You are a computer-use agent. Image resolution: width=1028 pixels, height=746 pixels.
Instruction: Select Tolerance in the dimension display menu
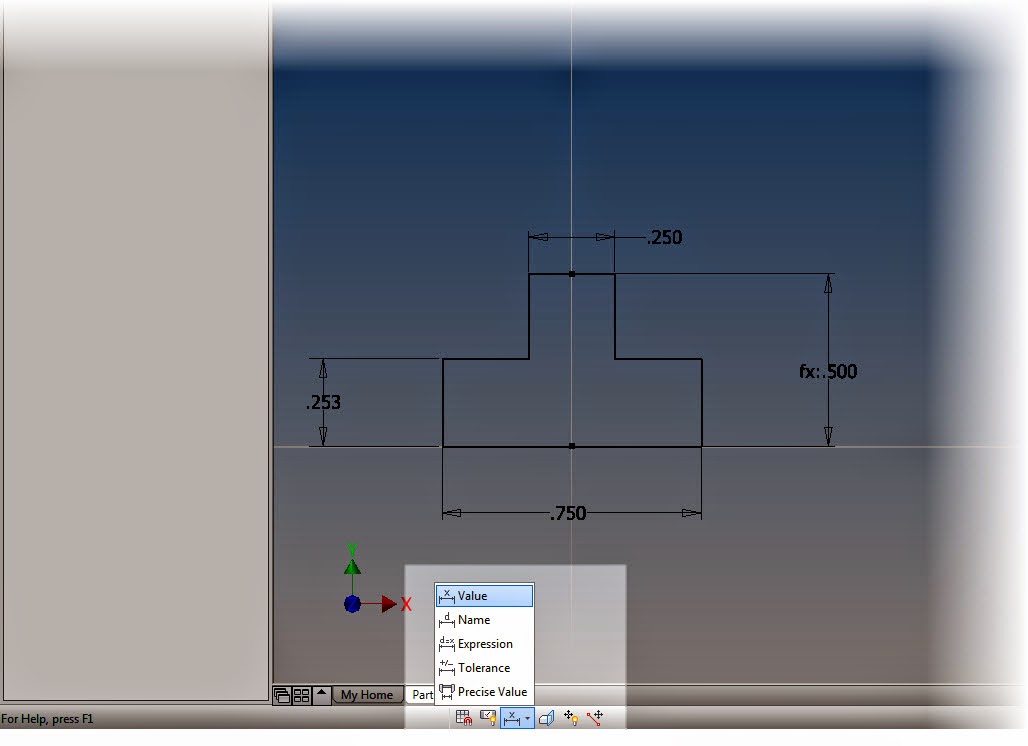click(480, 668)
